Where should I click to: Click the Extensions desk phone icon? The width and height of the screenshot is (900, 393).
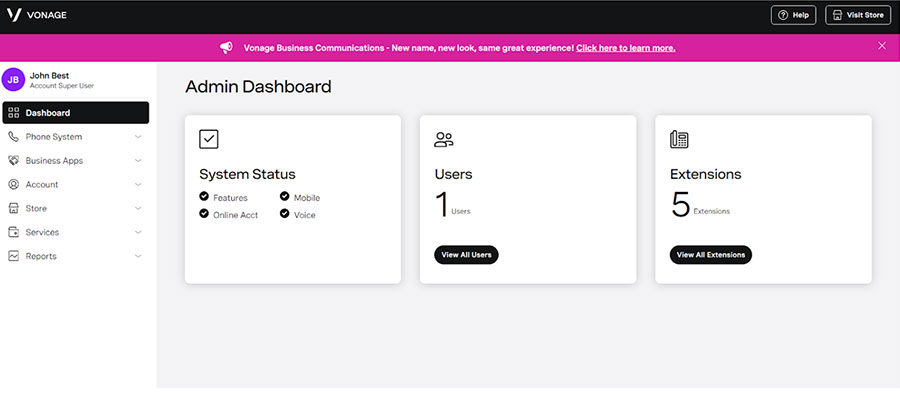coord(680,139)
